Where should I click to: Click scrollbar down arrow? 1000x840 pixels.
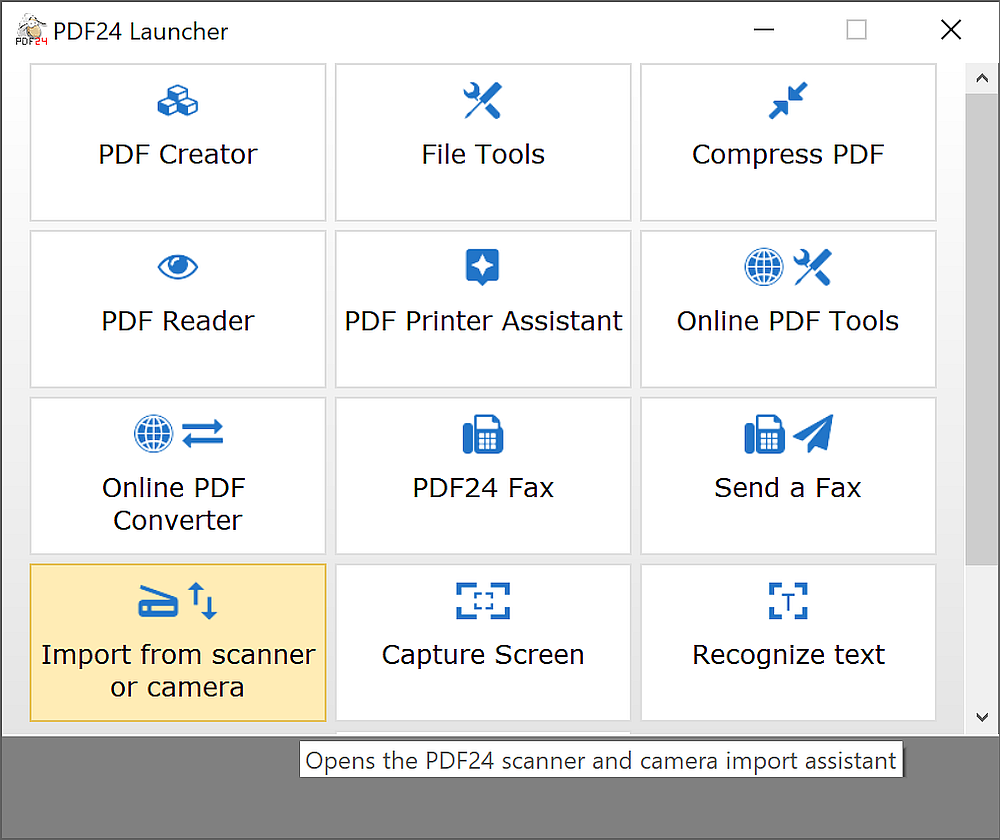pos(982,718)
